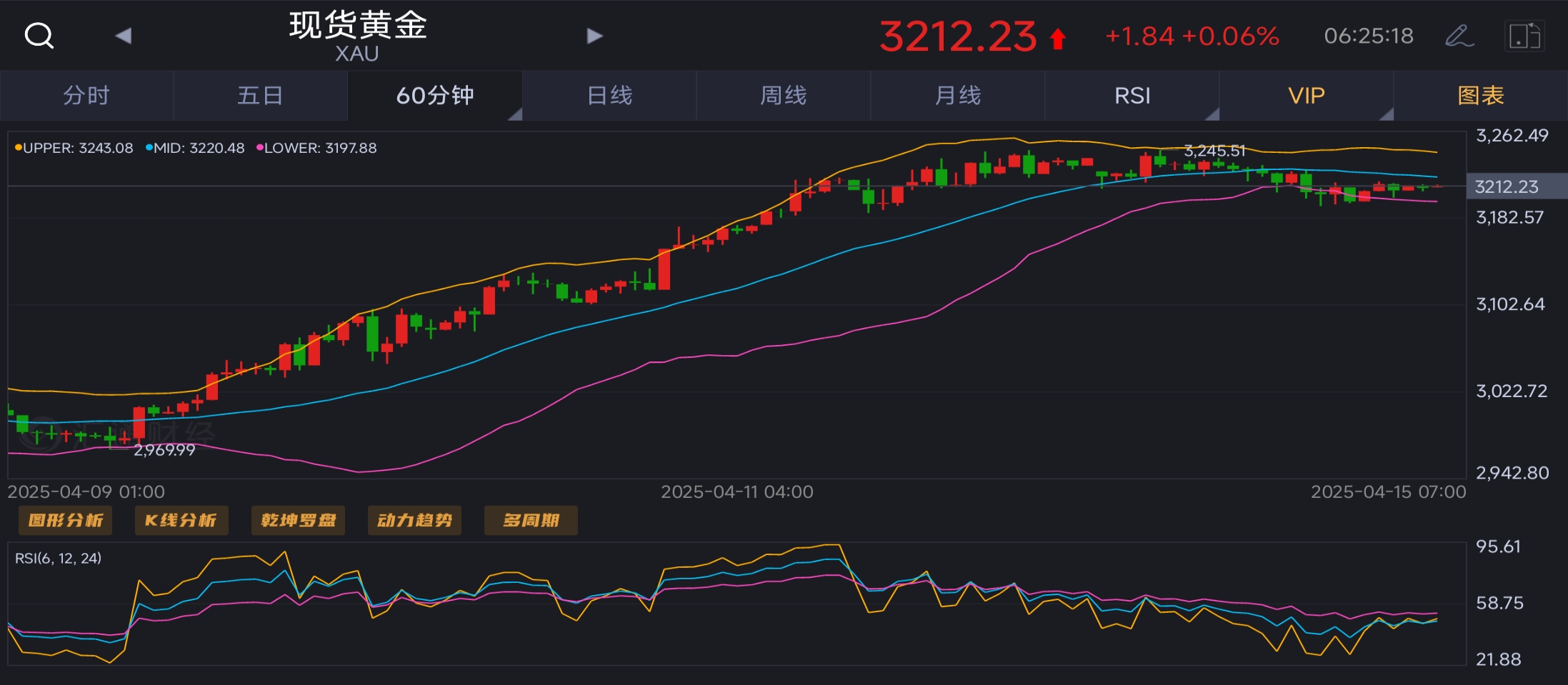
Task: Expand the 60分钟 period dropdown corner
Action: coord(515,114)
